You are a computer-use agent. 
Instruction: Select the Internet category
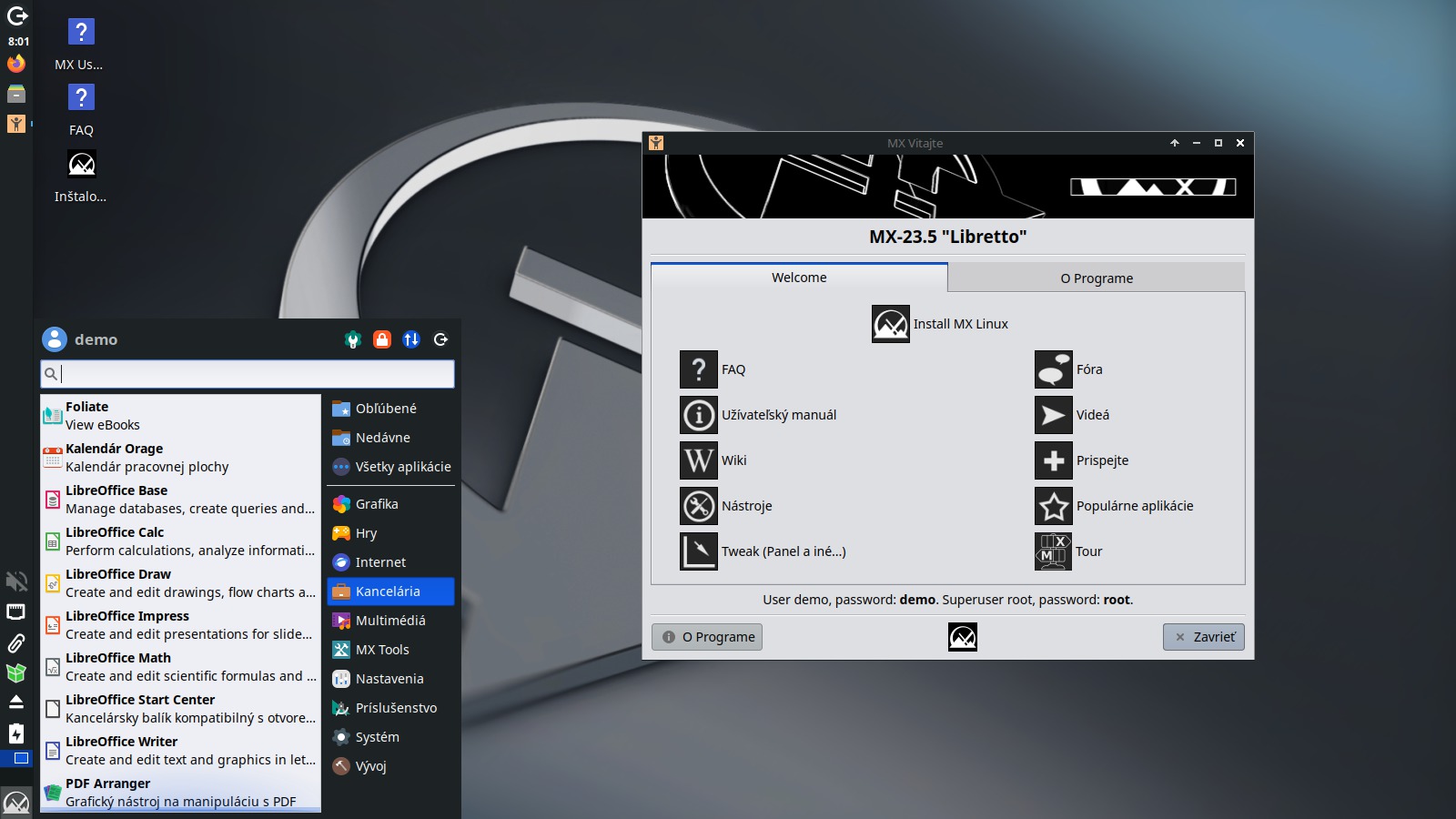pyautogui.click(x=391, y=562)
